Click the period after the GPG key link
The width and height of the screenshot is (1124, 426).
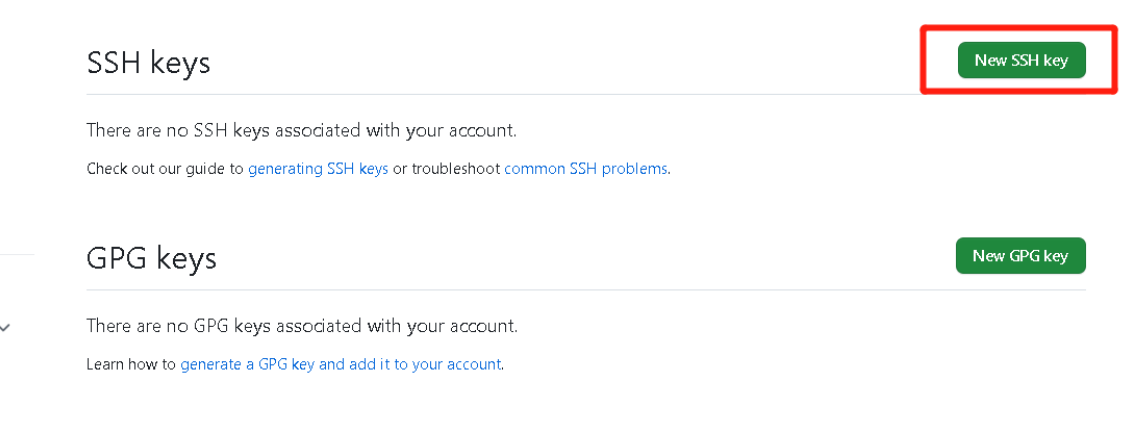coord(503,366)
